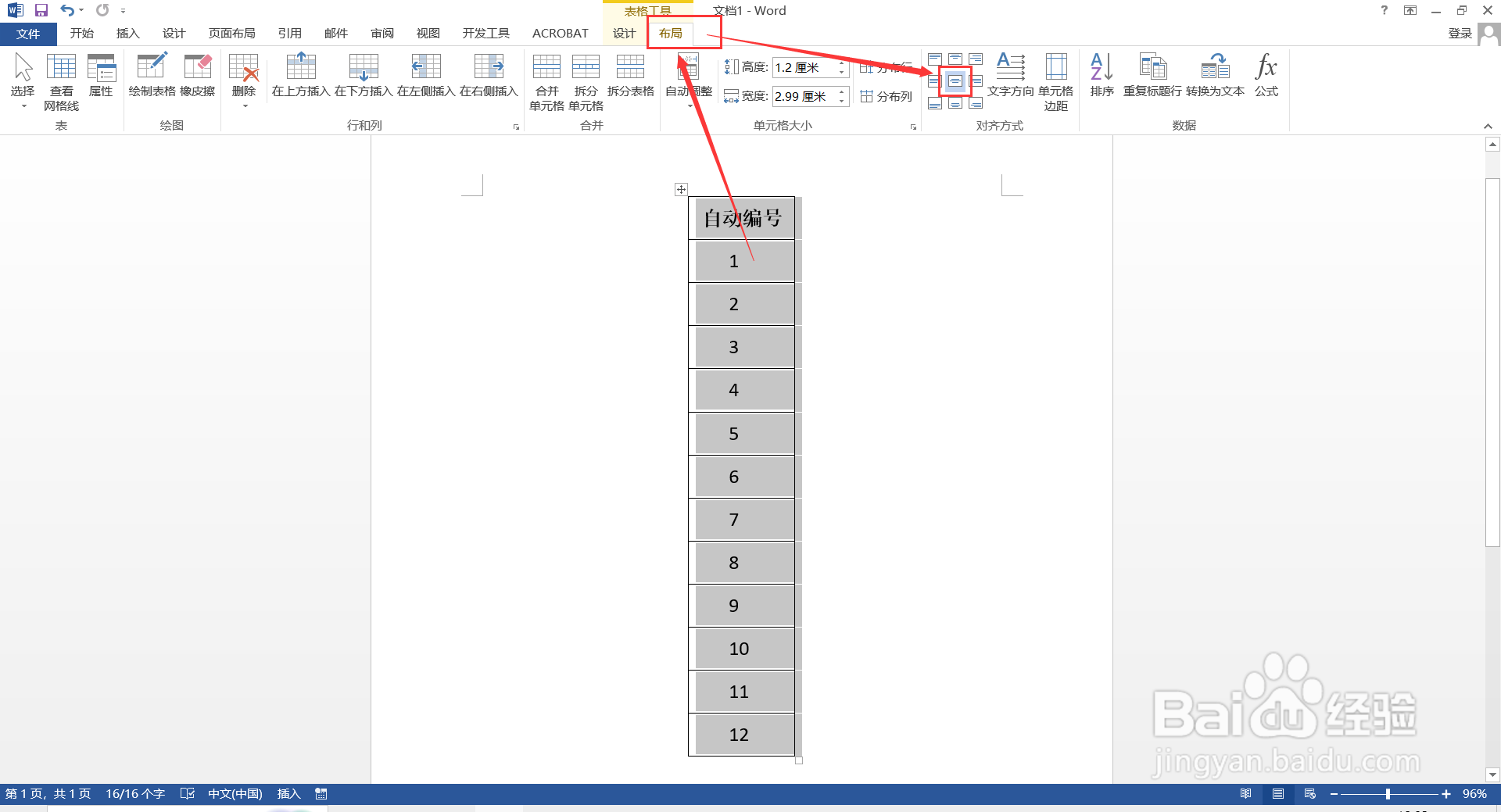Viewport: 1501px width, 812px height.
Task: Insert a column to the left (在左侧插入)
Action: [x=426, y=76]
